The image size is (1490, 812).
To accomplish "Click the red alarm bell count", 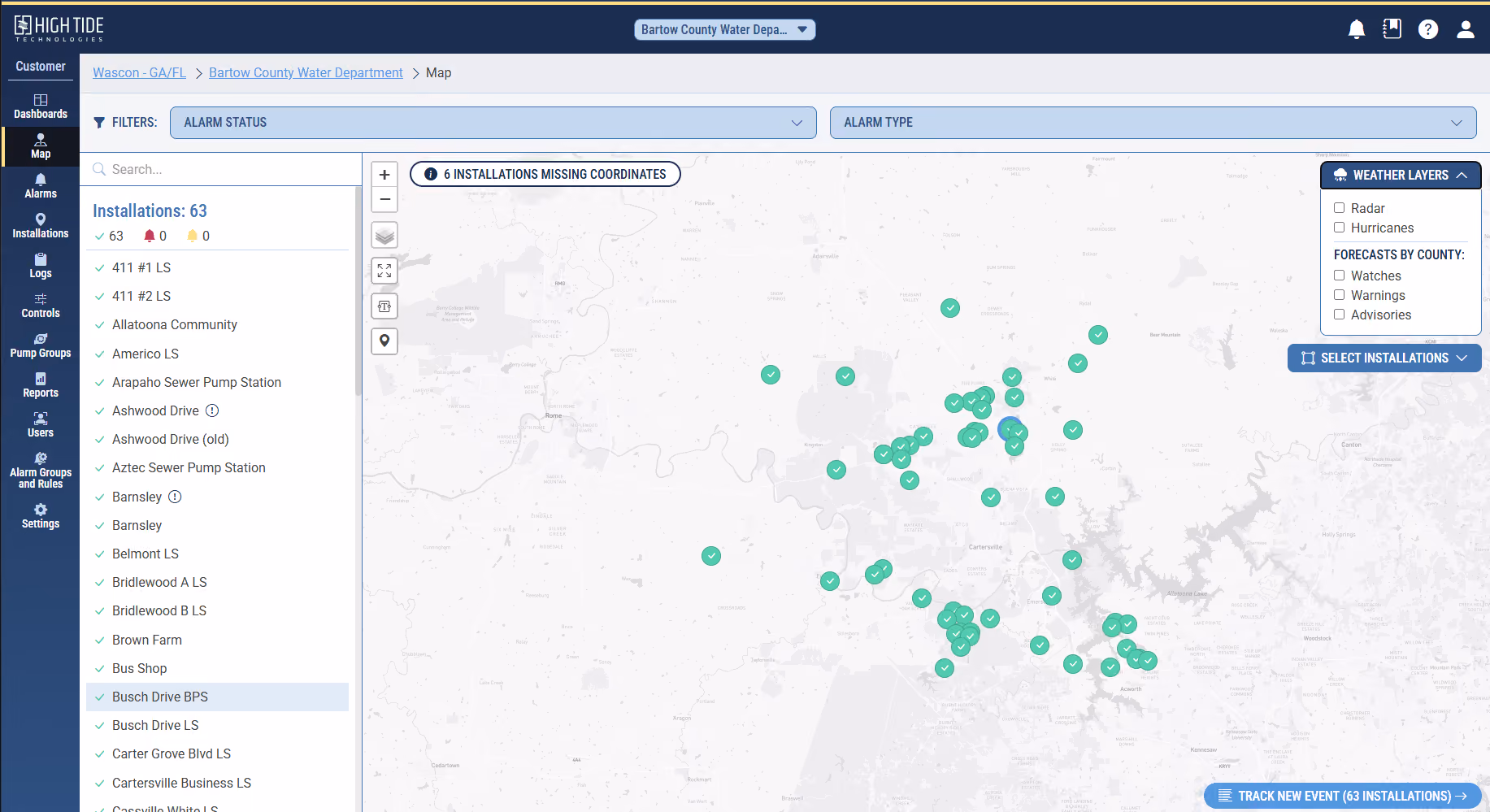I will coord(154,236).
